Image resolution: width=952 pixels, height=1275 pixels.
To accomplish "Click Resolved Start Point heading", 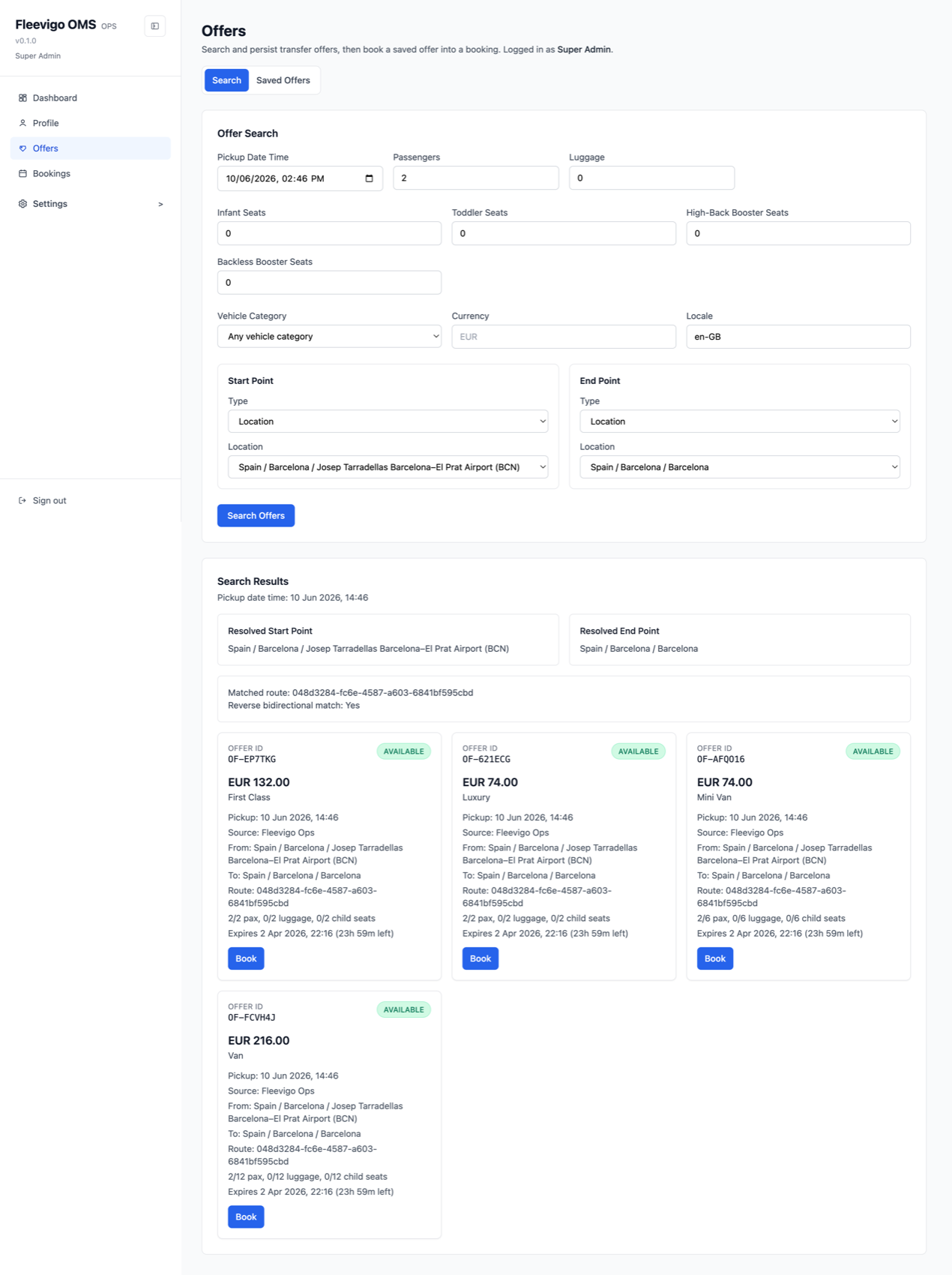I will 270,631.
